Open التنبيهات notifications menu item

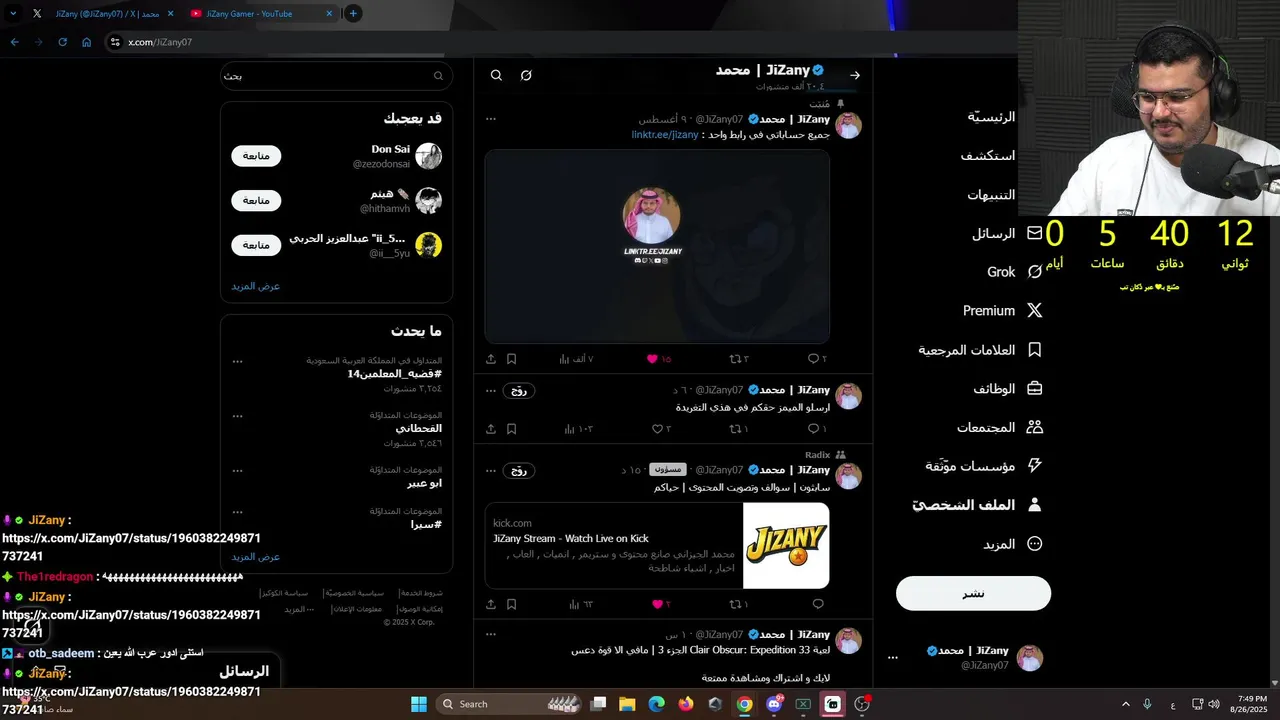tap(991, 195)
